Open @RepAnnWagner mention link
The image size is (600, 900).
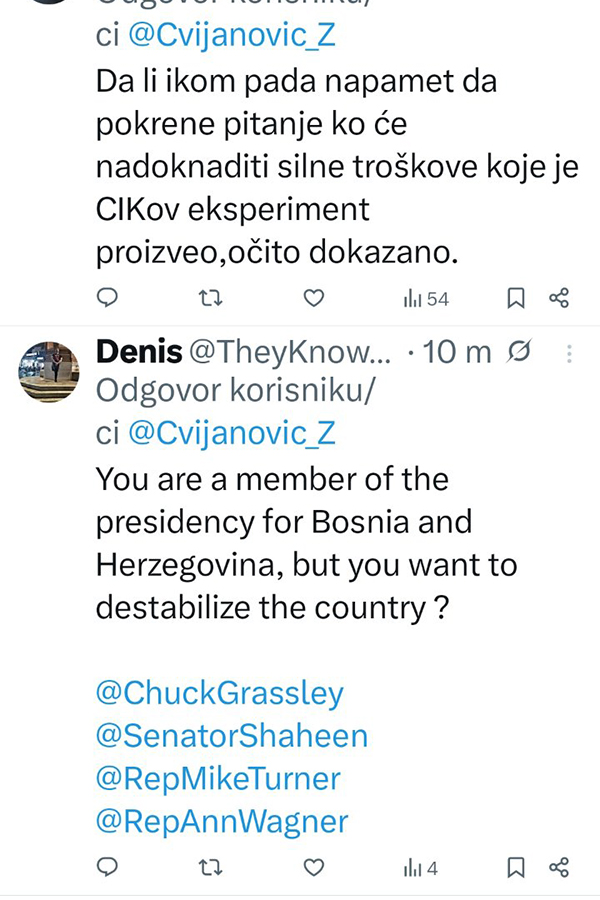(x=222, y=822)
